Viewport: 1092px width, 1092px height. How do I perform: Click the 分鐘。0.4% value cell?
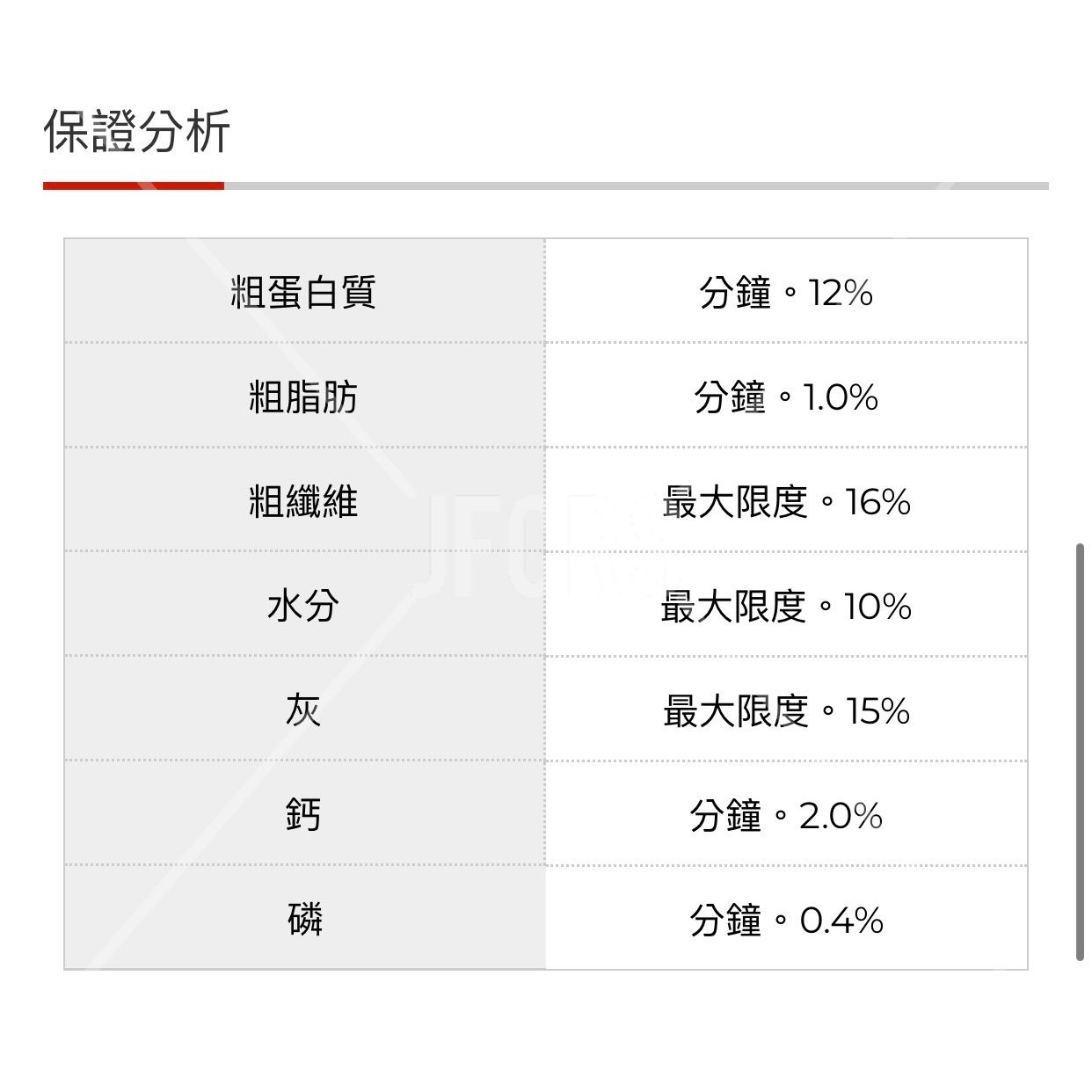pyautogui.click(x=786, y=920)
